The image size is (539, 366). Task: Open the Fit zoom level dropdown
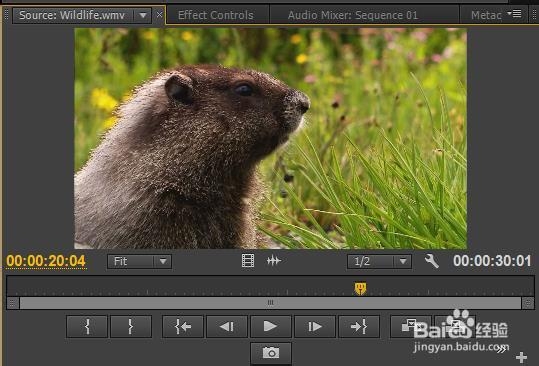pyautogui.click(x=139, y=262)
